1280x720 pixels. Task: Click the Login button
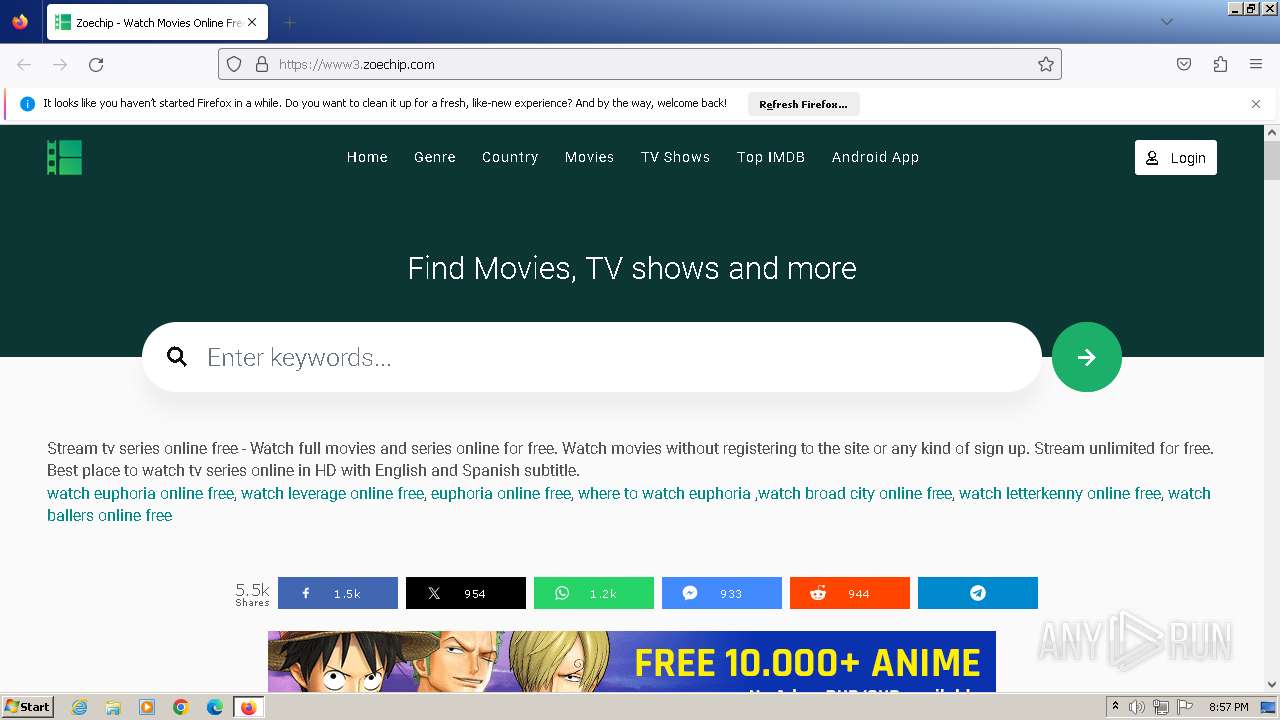click(x=1176, y=157)
